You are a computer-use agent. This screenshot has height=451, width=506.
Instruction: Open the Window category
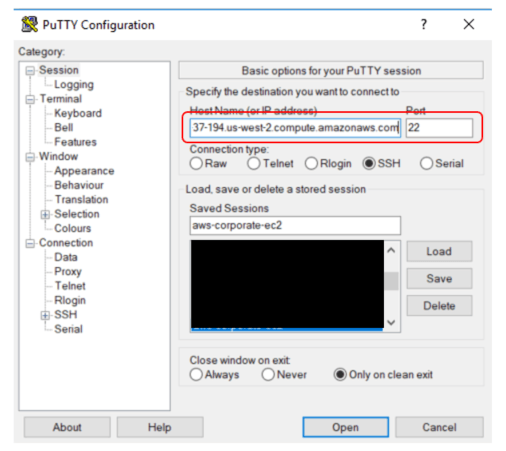(59, 156)
